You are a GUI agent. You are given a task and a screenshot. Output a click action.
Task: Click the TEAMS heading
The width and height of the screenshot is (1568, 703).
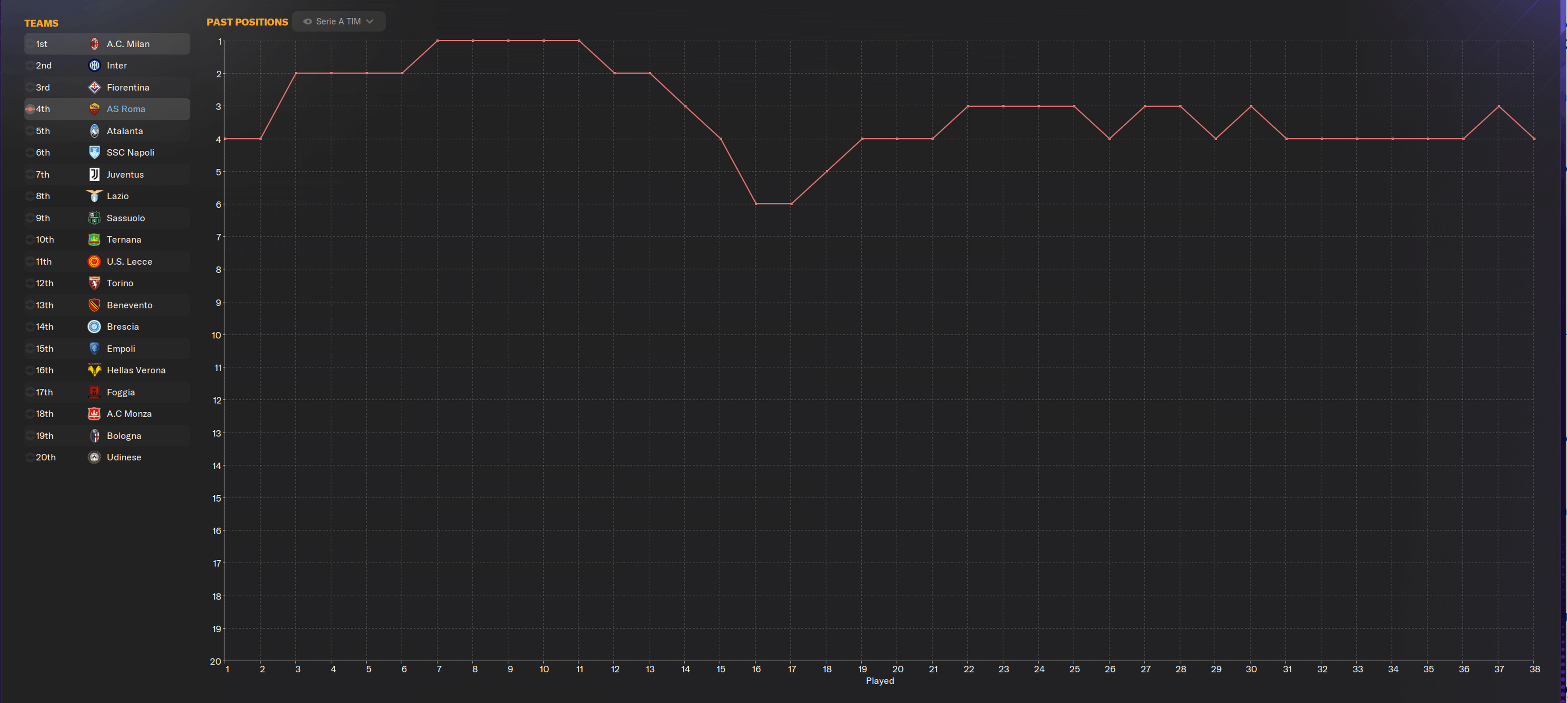click(x=41, y=23)
